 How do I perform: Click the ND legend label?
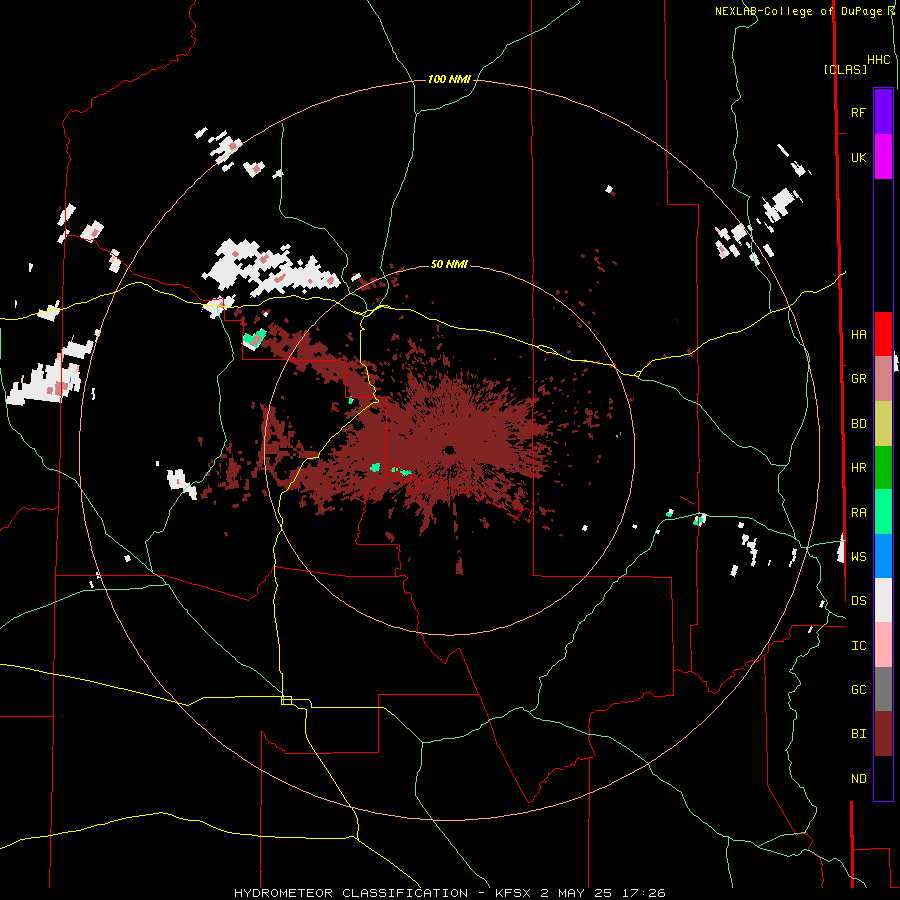(858, 779)
